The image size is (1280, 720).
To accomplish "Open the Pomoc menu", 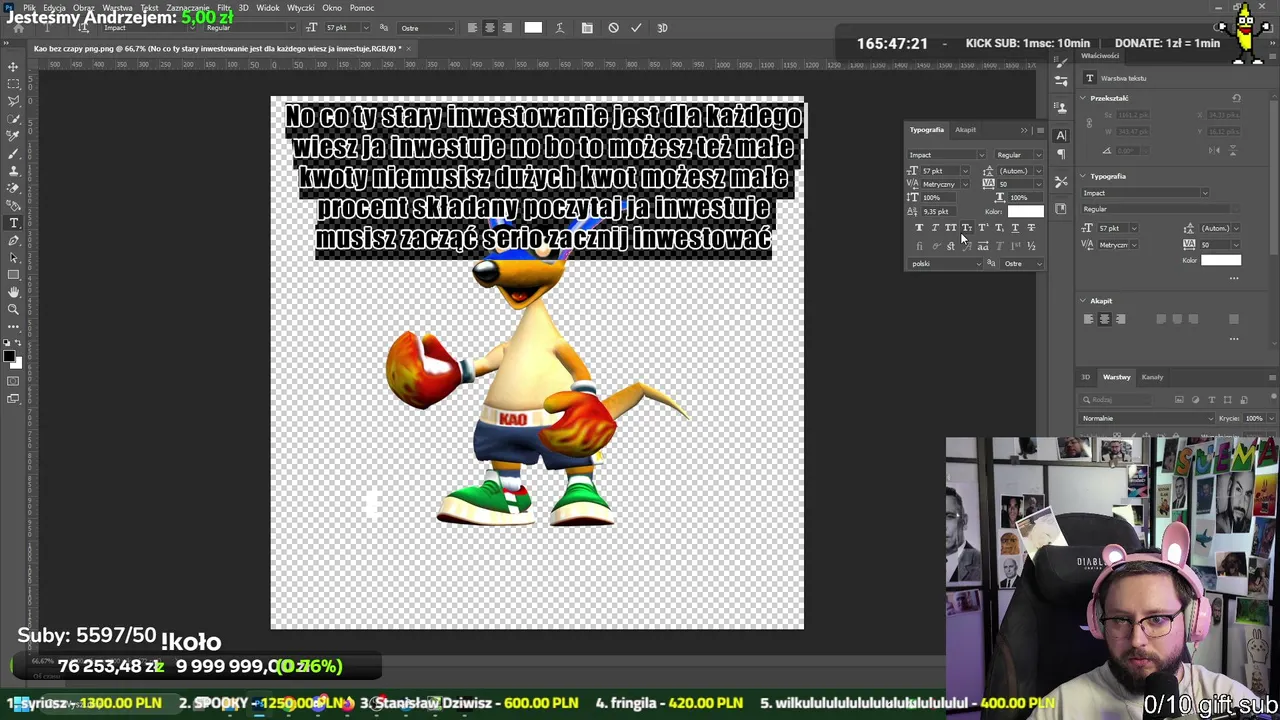I will (362, 8).
